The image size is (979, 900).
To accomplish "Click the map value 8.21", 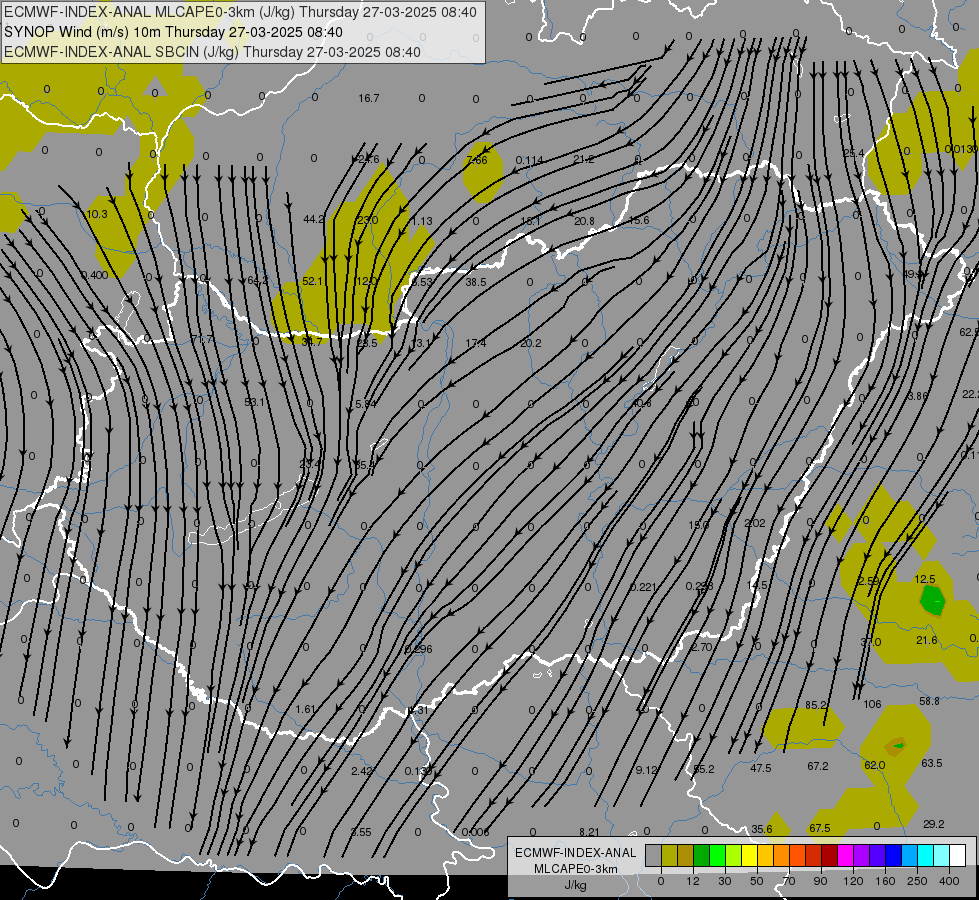I will click(589, 832).
